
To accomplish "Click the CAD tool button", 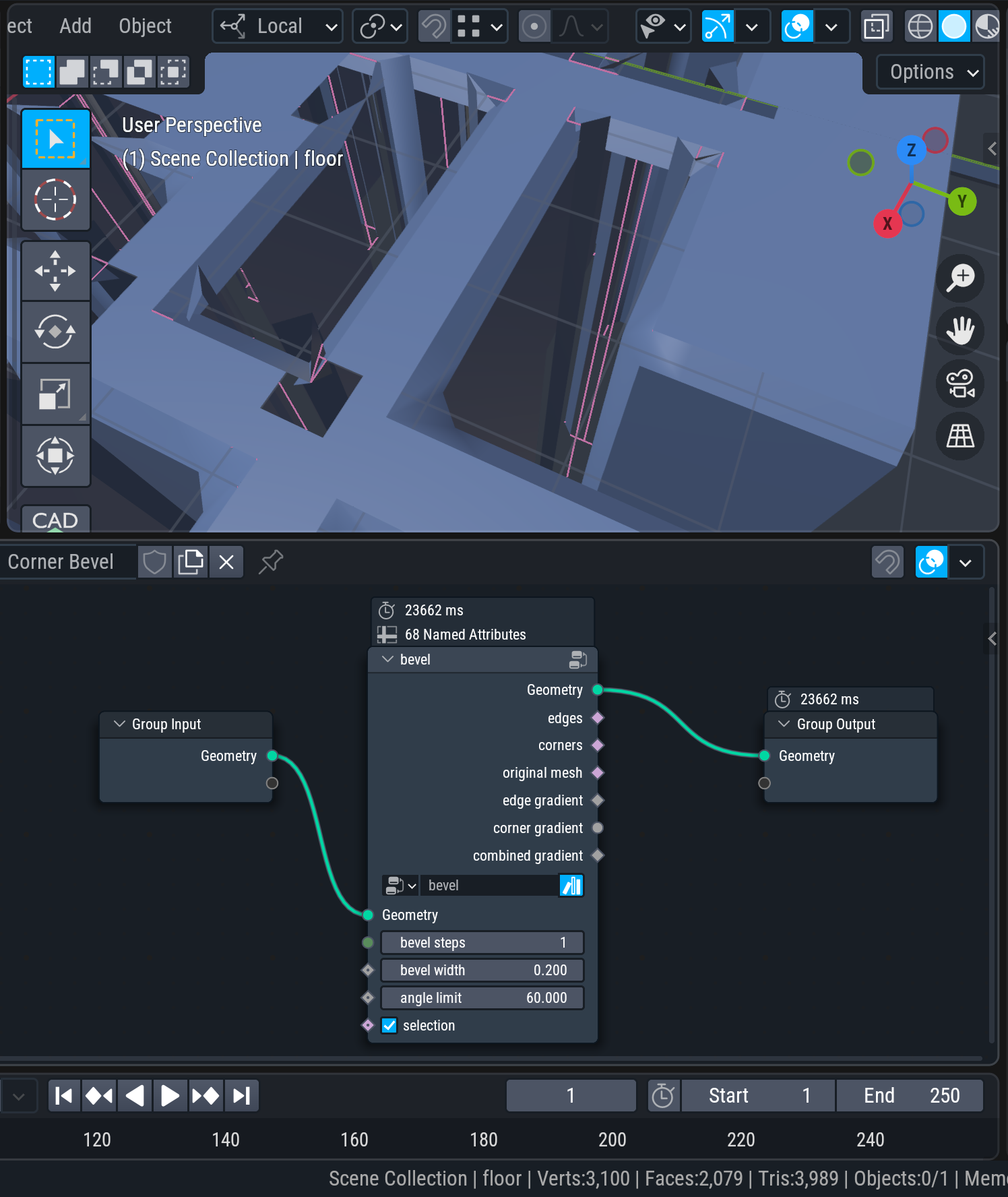I will 56,520.
